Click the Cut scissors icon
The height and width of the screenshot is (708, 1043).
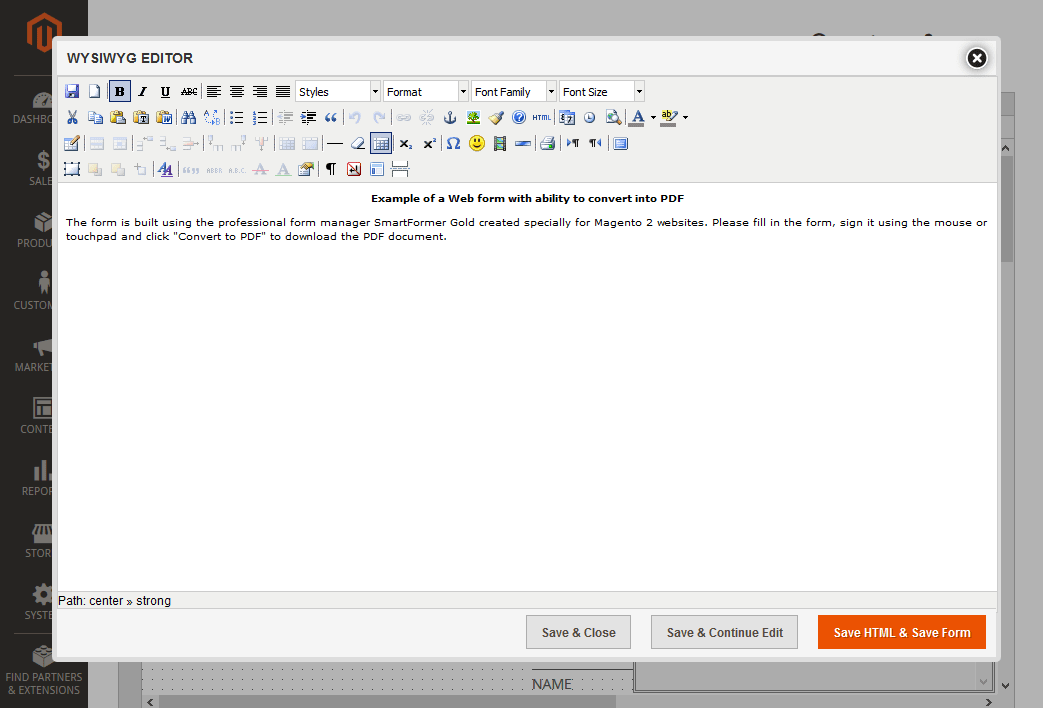click(72, 117)
